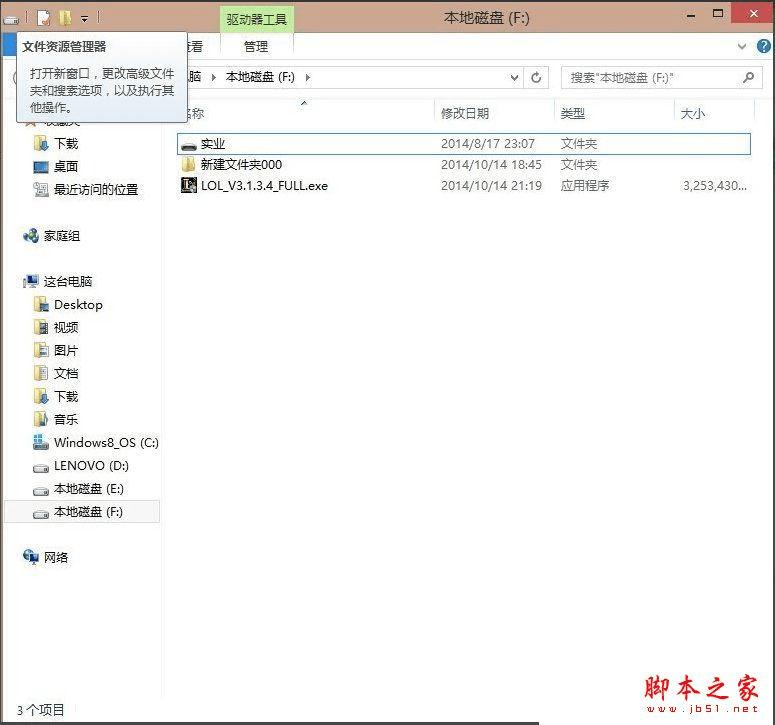
Task: Open 下载 under favorites in sidebar
Action: pyautogui.click(x=66, y=143)
